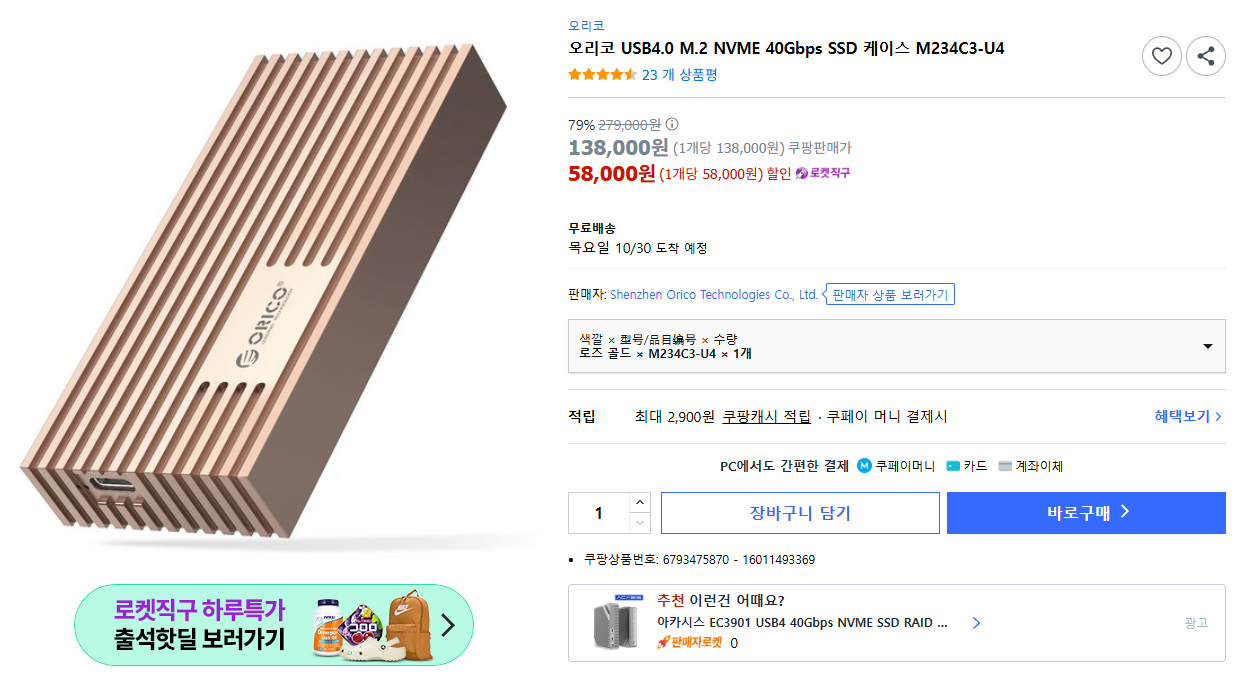Click the star rating icons
The width and height of the screenshot is (1246, 679).
click(602, 75)
